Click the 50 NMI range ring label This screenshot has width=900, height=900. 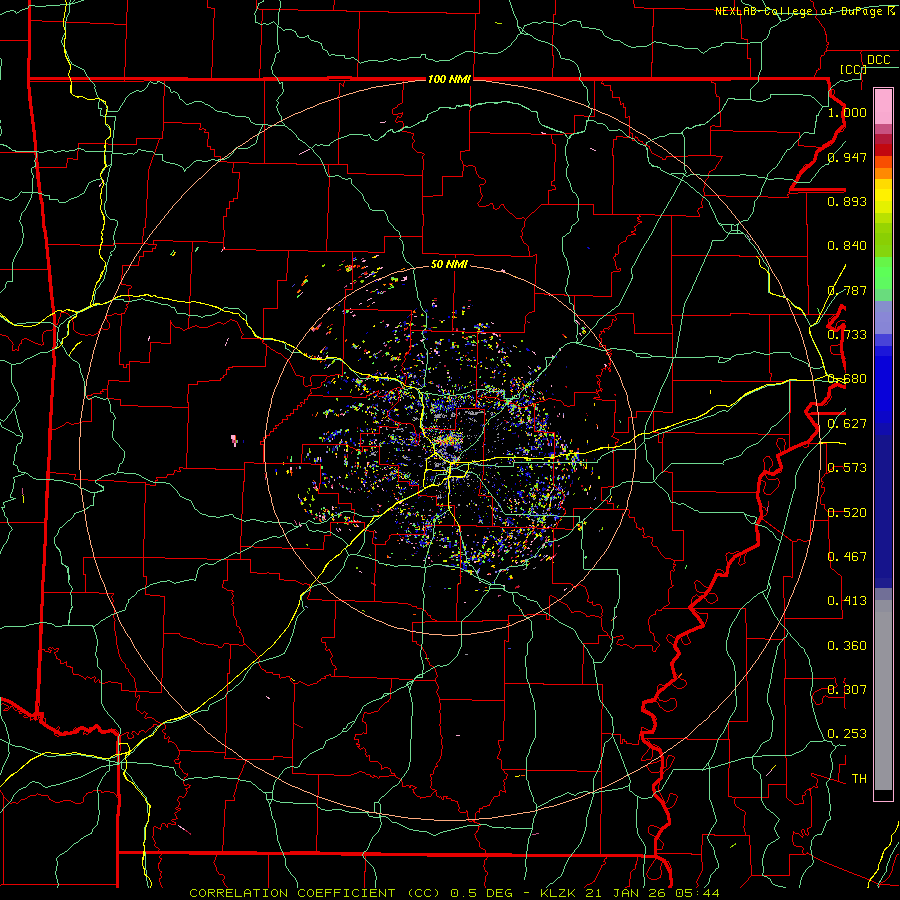(449, 264)
